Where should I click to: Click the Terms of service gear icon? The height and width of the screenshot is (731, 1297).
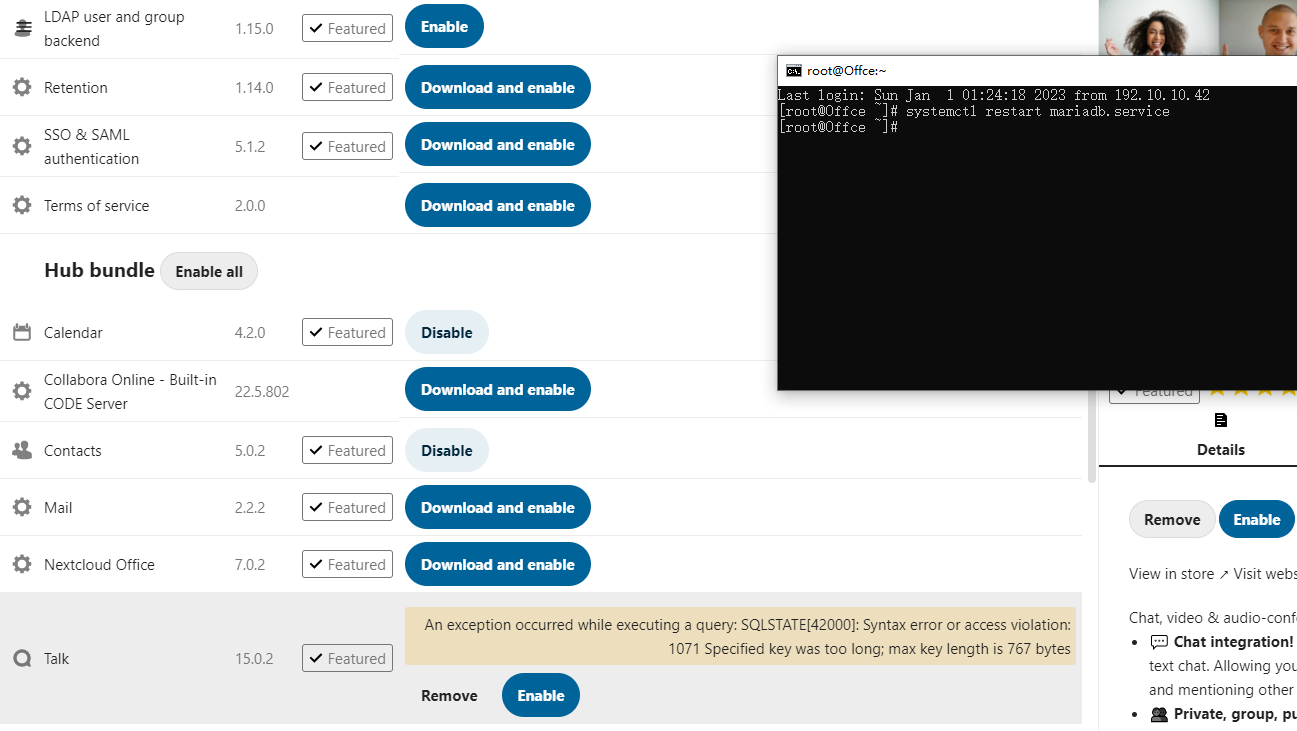coord(21,205)
